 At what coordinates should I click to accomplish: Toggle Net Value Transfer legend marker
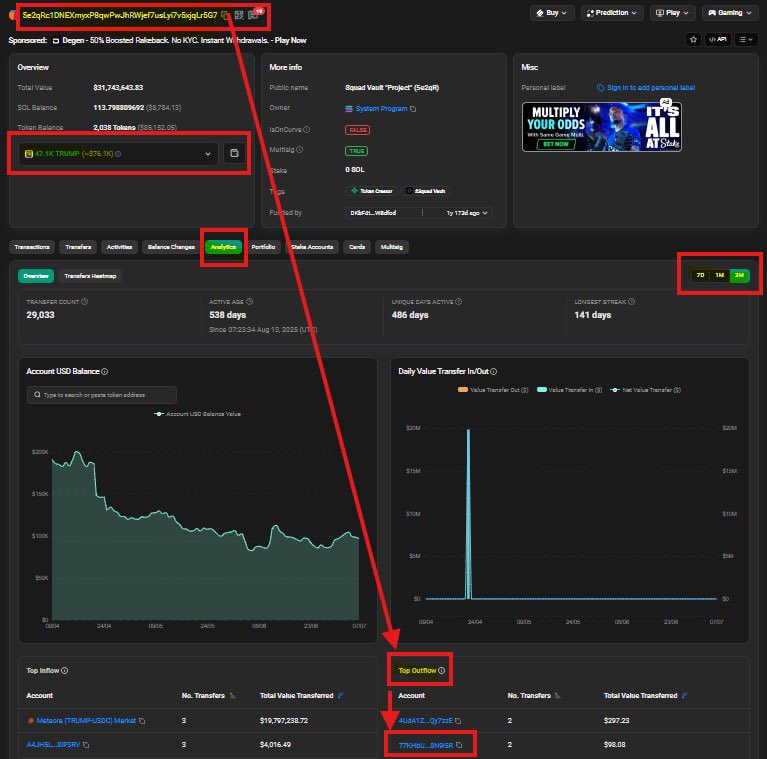point(615,390)
